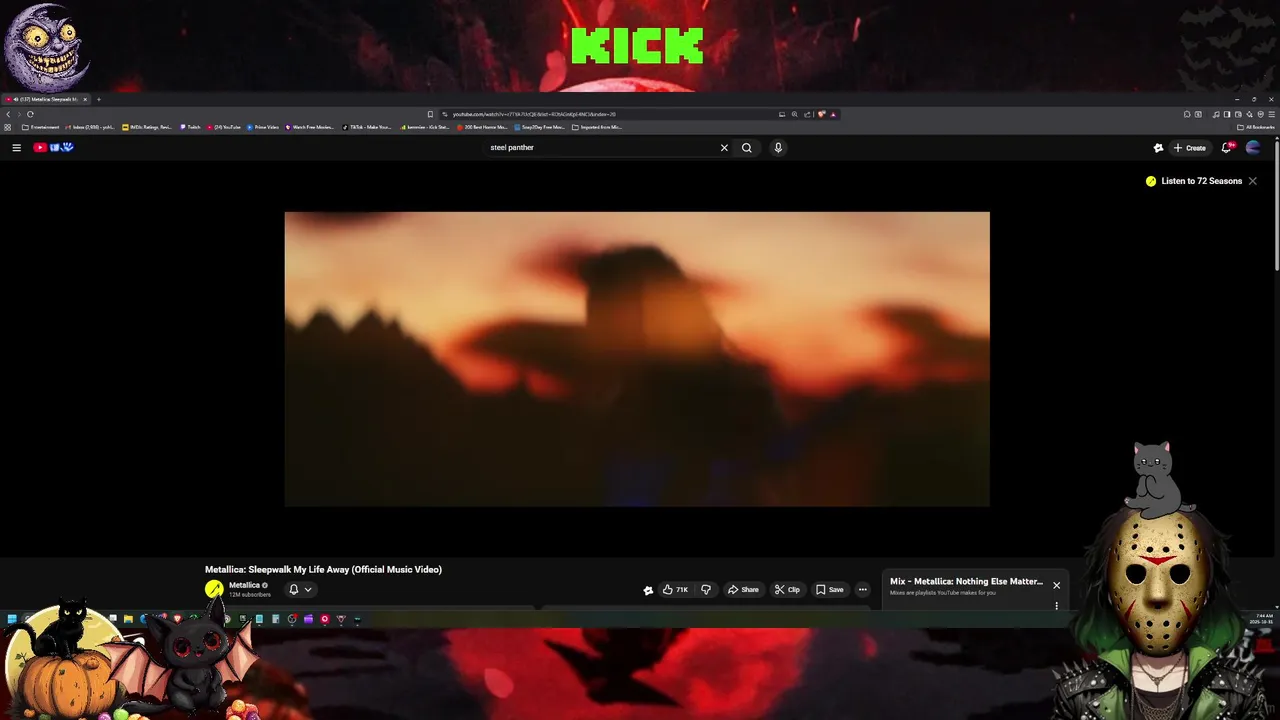Click the Metallica video player
Screen dimensions: 1280x720
[x=637, y=359]
